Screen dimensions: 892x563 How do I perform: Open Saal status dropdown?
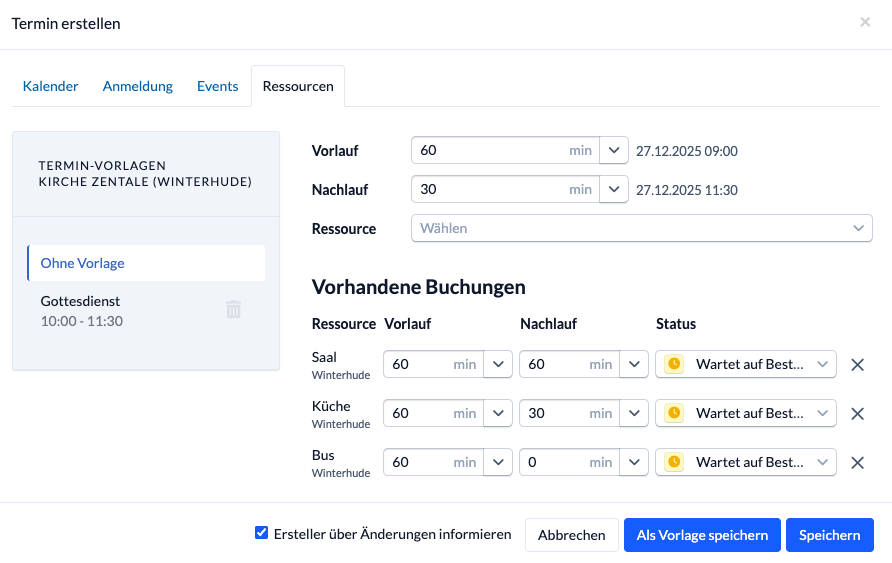coord(746,364)
